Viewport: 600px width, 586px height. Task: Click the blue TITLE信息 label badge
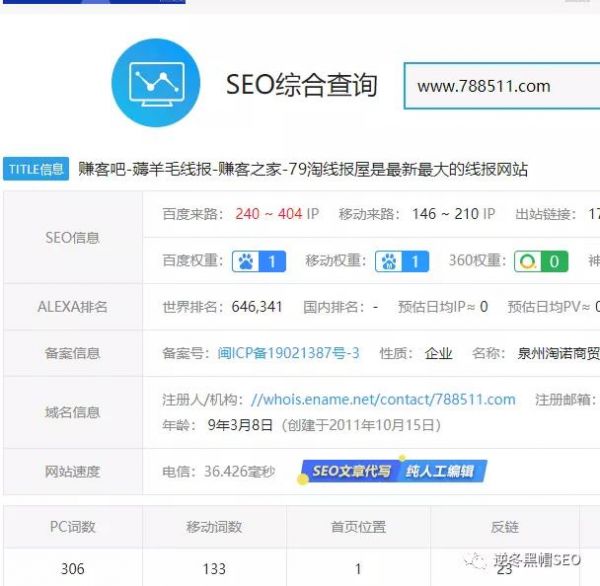[36, 169]
